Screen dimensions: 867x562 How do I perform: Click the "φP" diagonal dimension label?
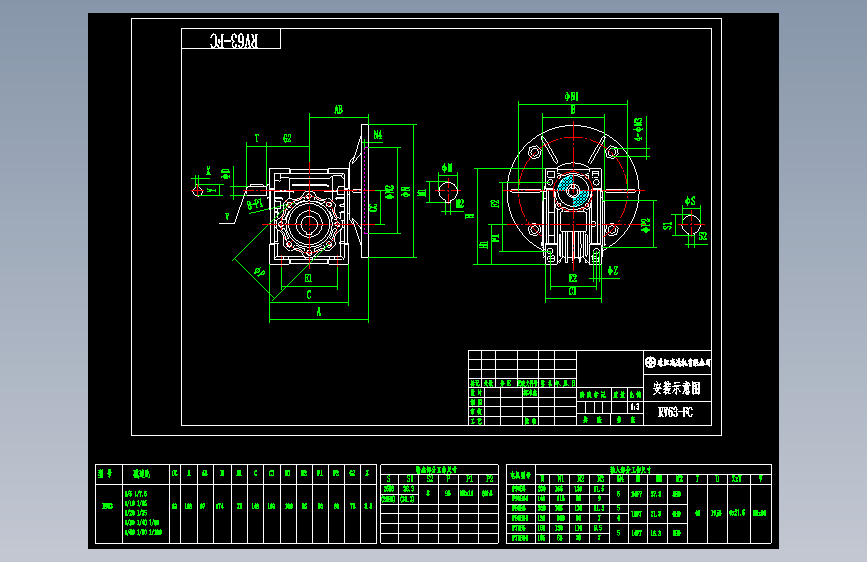259,271
